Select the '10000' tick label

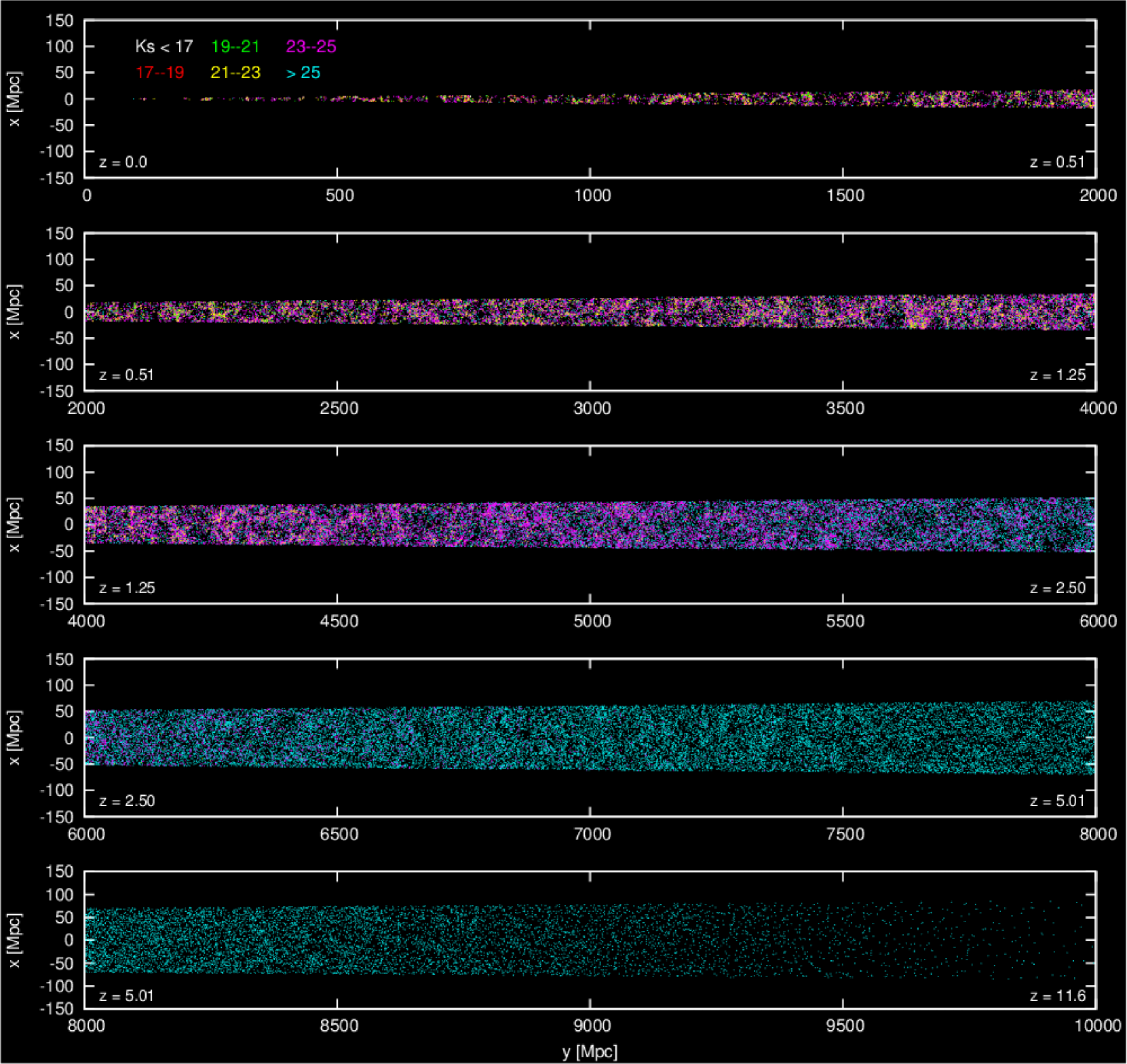[1098, 1026]
